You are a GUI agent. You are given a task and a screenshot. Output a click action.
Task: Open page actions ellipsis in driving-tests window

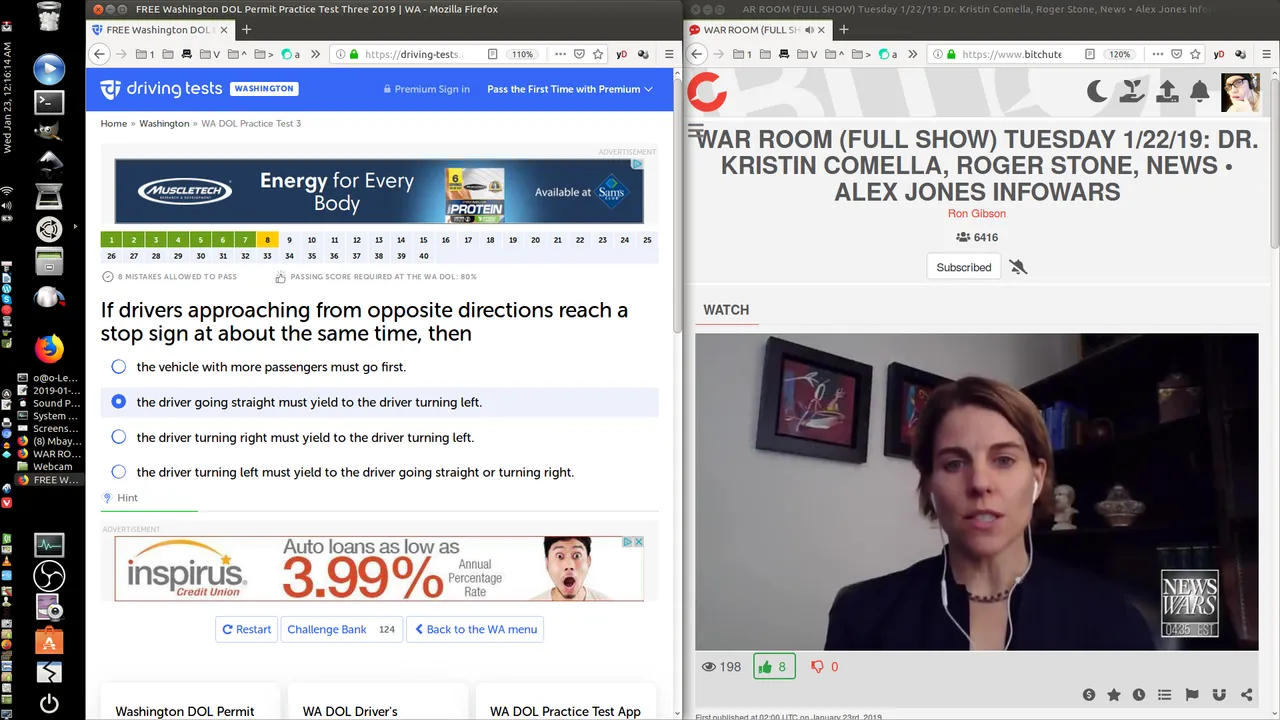pos(560,54)
